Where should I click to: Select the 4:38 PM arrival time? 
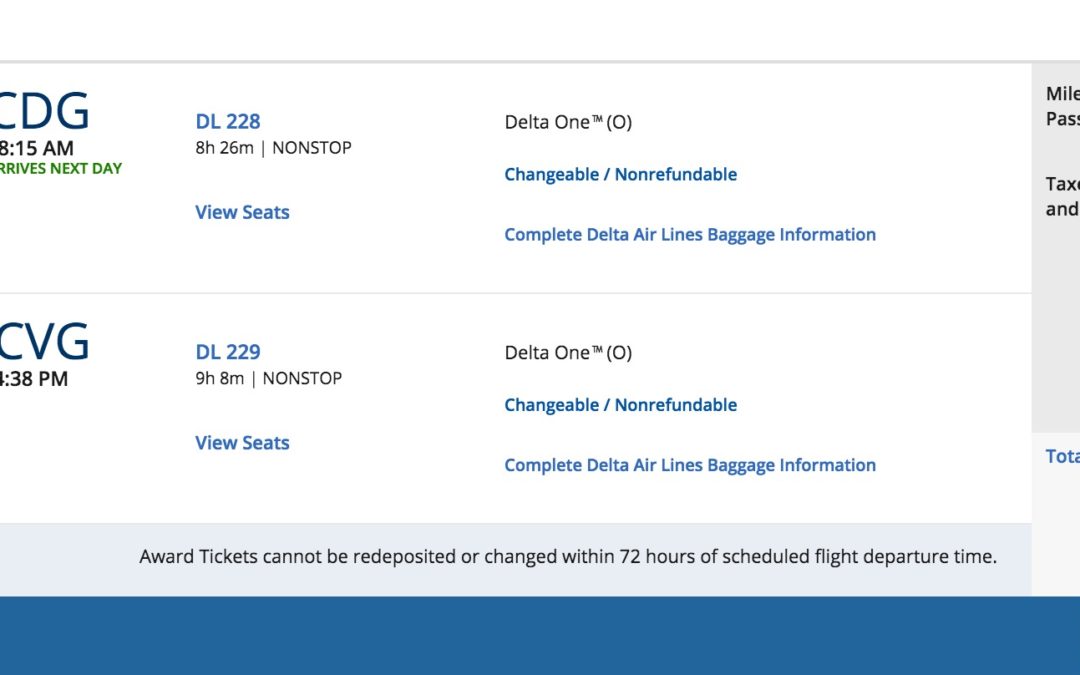coord(35,379)
